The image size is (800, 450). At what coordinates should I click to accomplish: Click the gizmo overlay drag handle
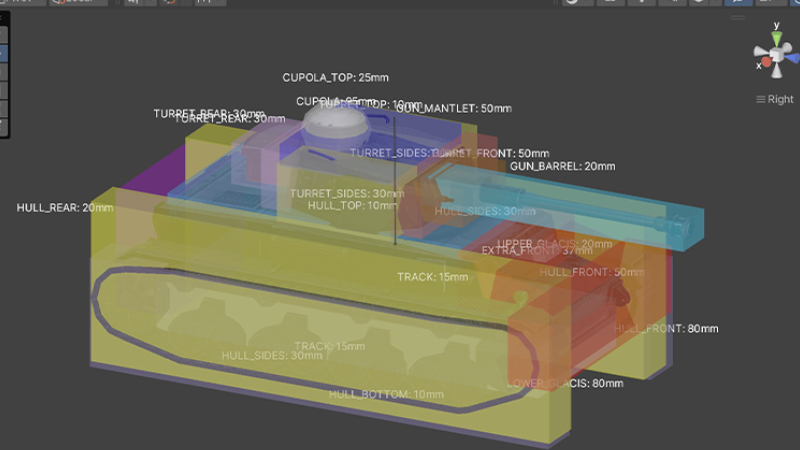(738, 17)
